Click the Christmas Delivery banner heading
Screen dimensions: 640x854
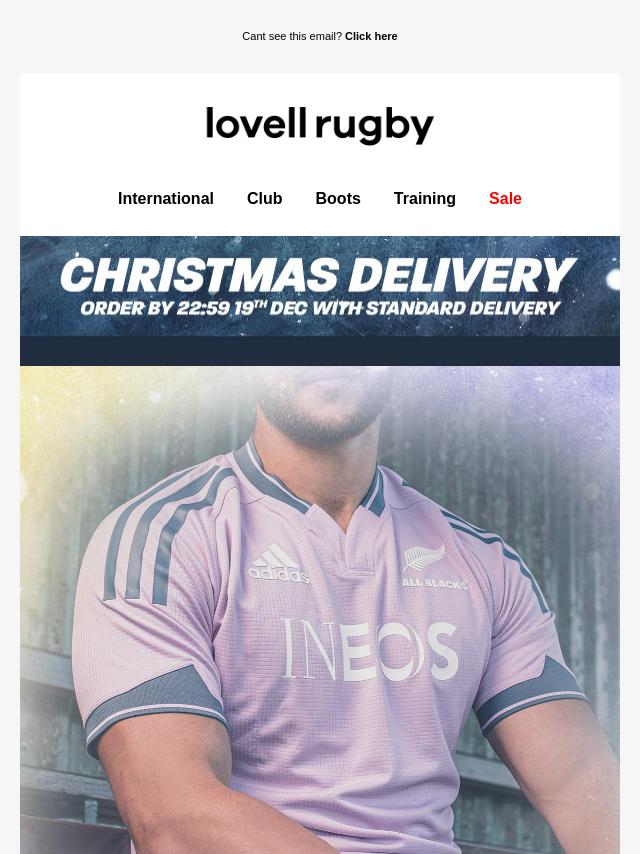318,275
